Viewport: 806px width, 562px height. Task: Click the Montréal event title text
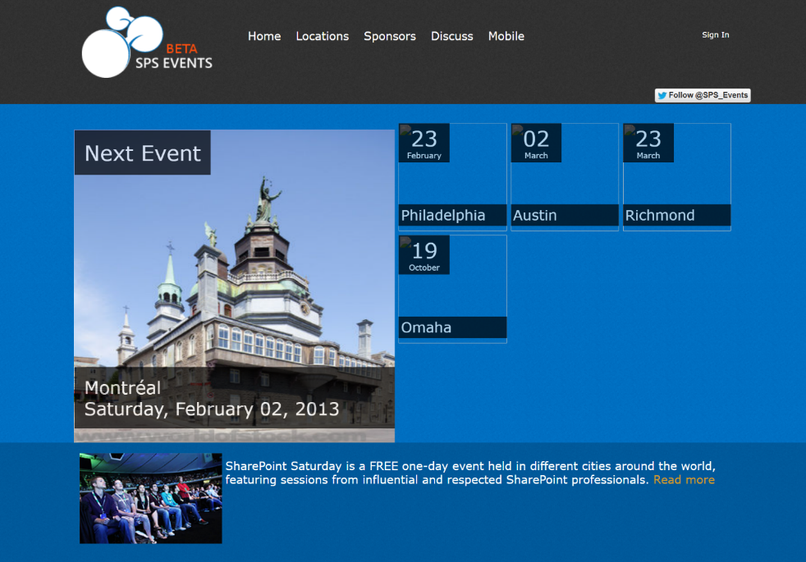coord(122,388)
